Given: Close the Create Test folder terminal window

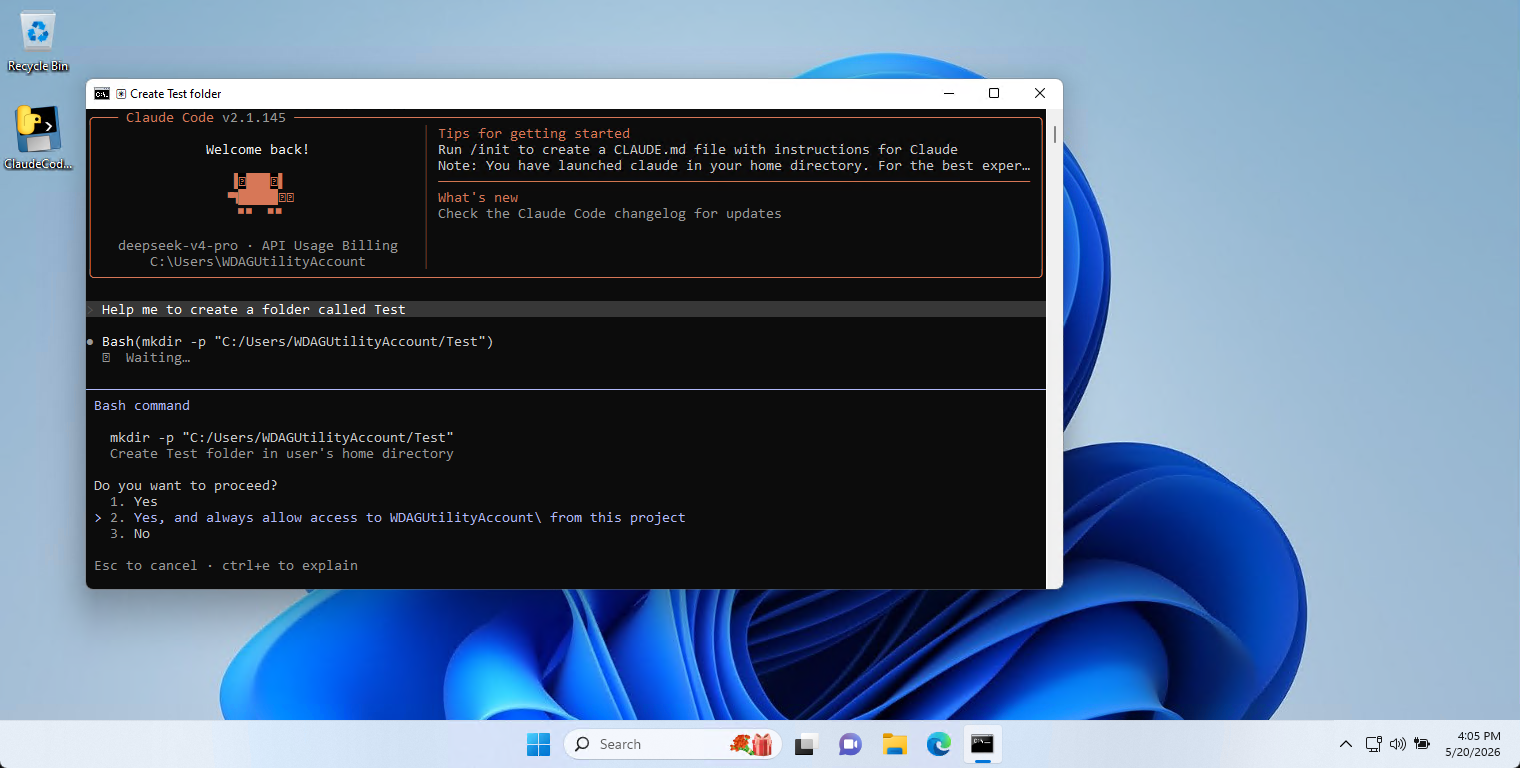Looking at the screenshot, I should (1040, 93).
